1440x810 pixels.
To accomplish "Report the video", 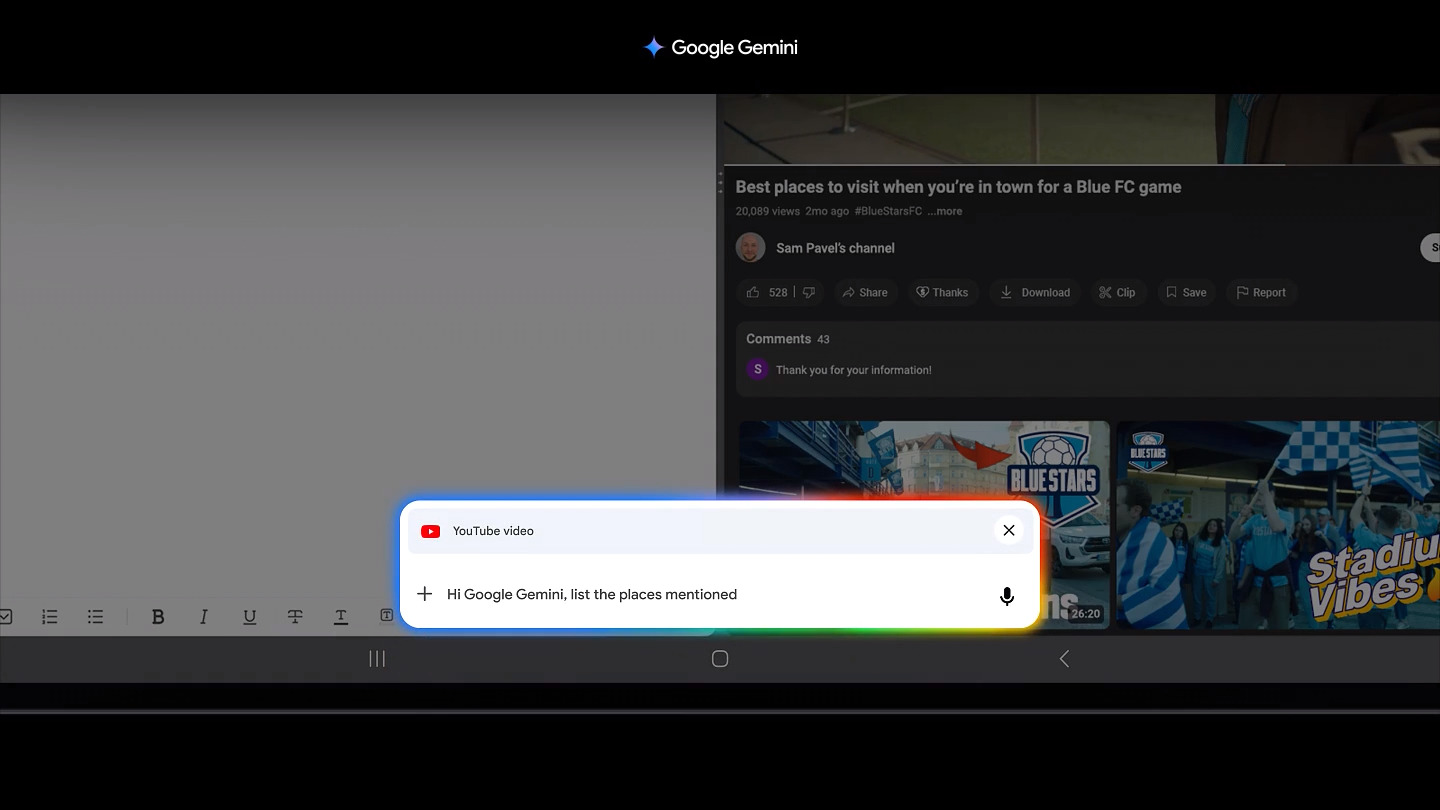I will (1260, 293).
